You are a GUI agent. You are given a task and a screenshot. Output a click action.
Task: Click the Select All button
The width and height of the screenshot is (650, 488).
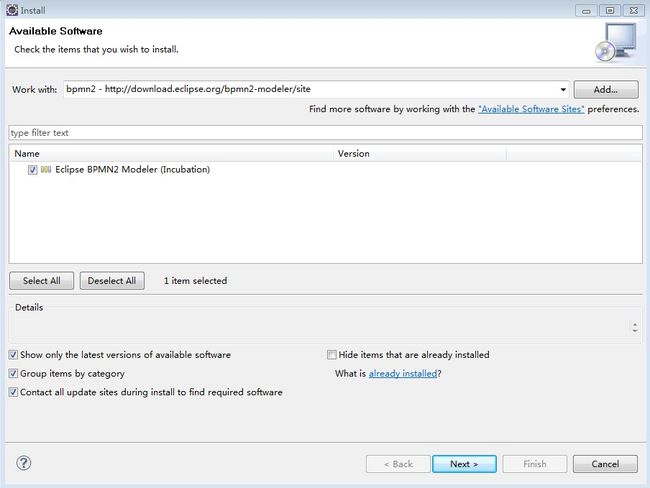(x=41, y=281)
